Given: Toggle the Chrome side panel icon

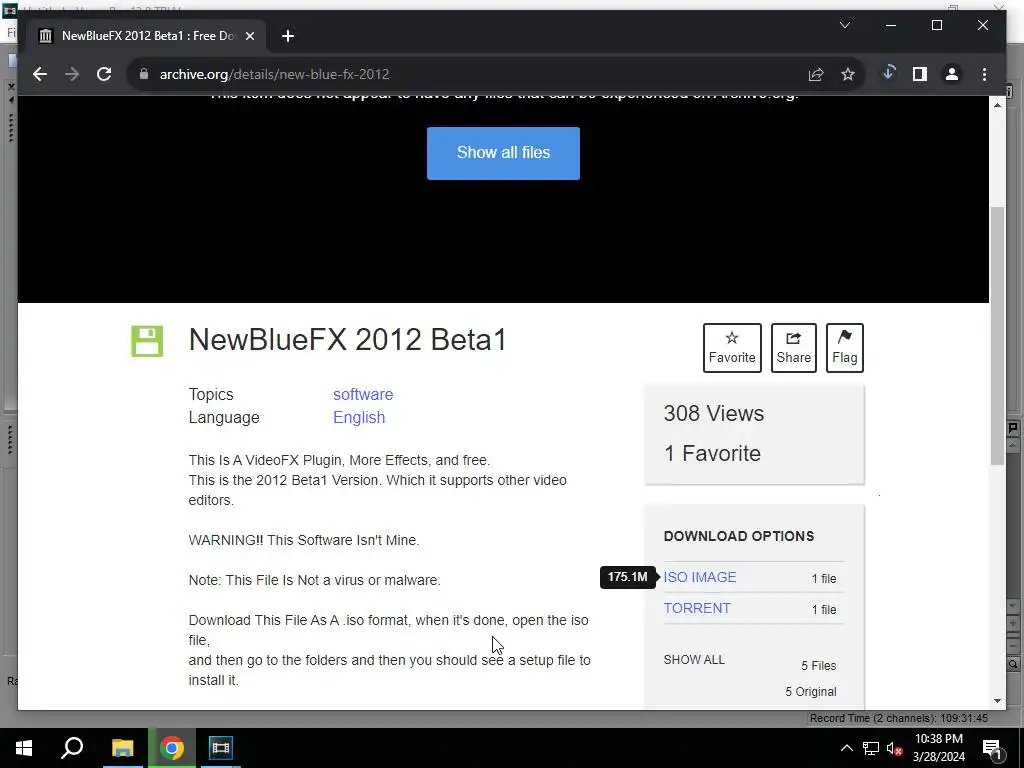Looking at the screenshot, I should click(920, 74).
